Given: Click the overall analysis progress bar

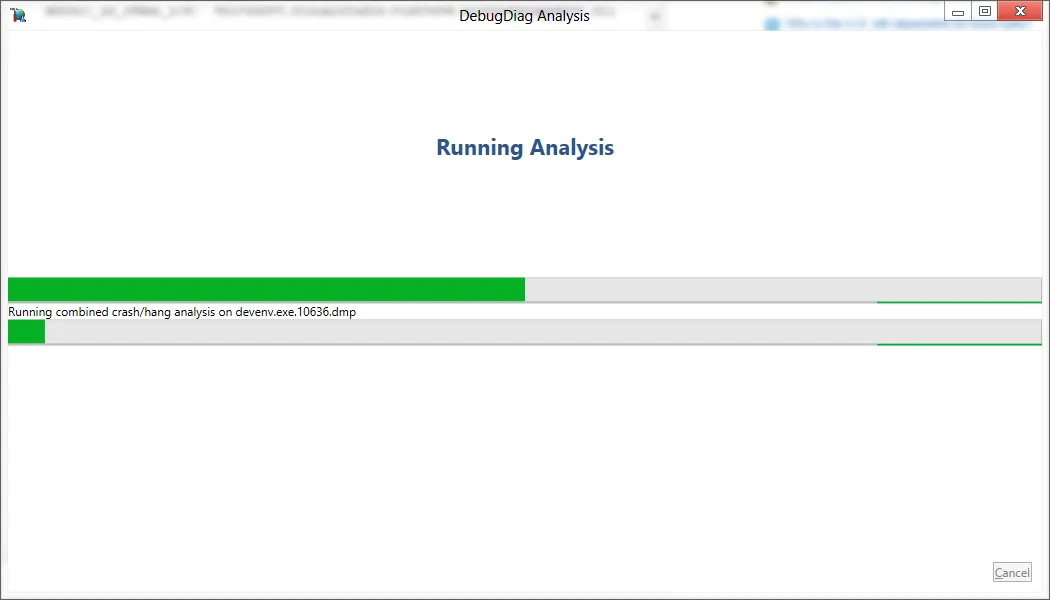Looking at the screenshot, I should pos(524,289).
